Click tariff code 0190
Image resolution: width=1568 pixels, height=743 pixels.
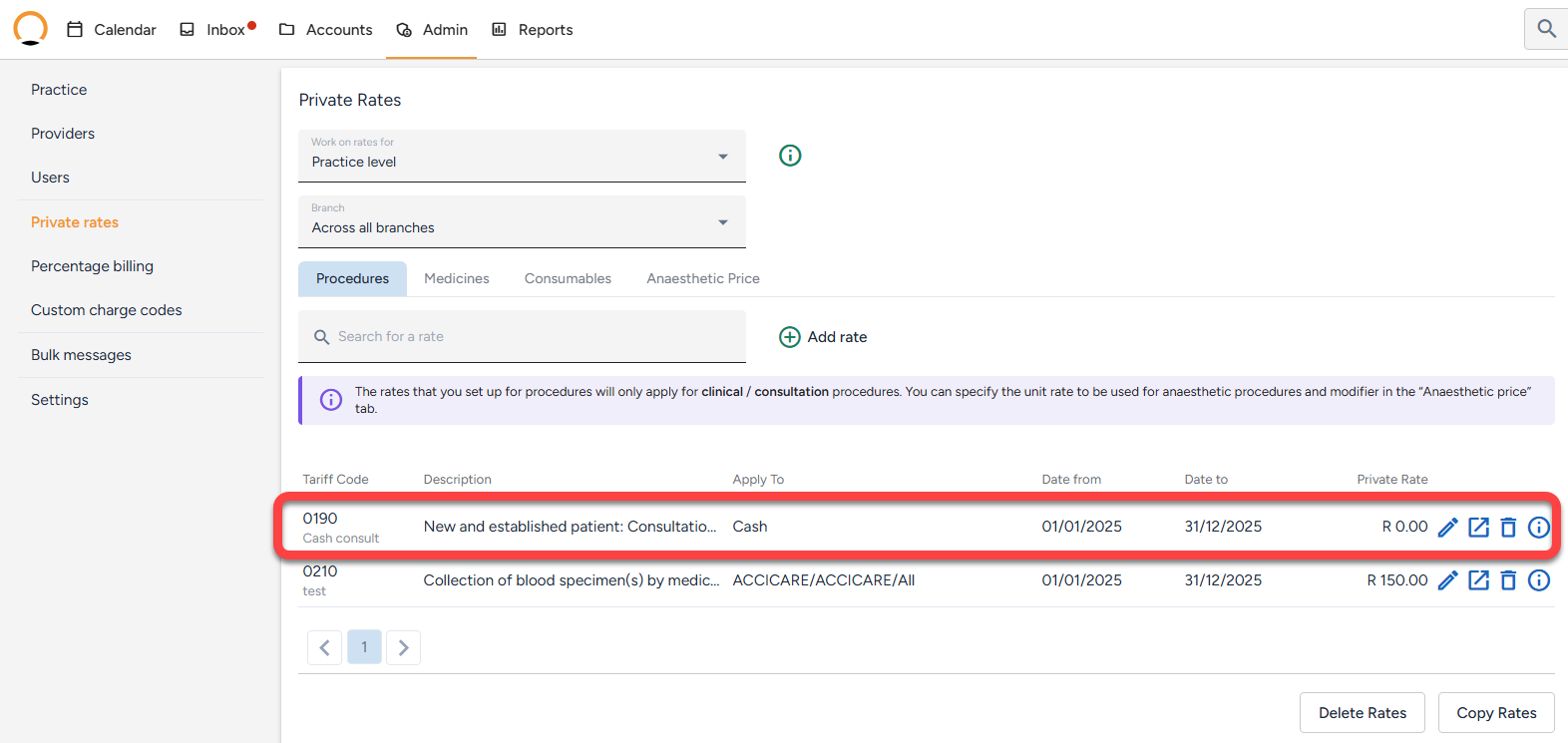pyautogui.click(x=320, y=519)
